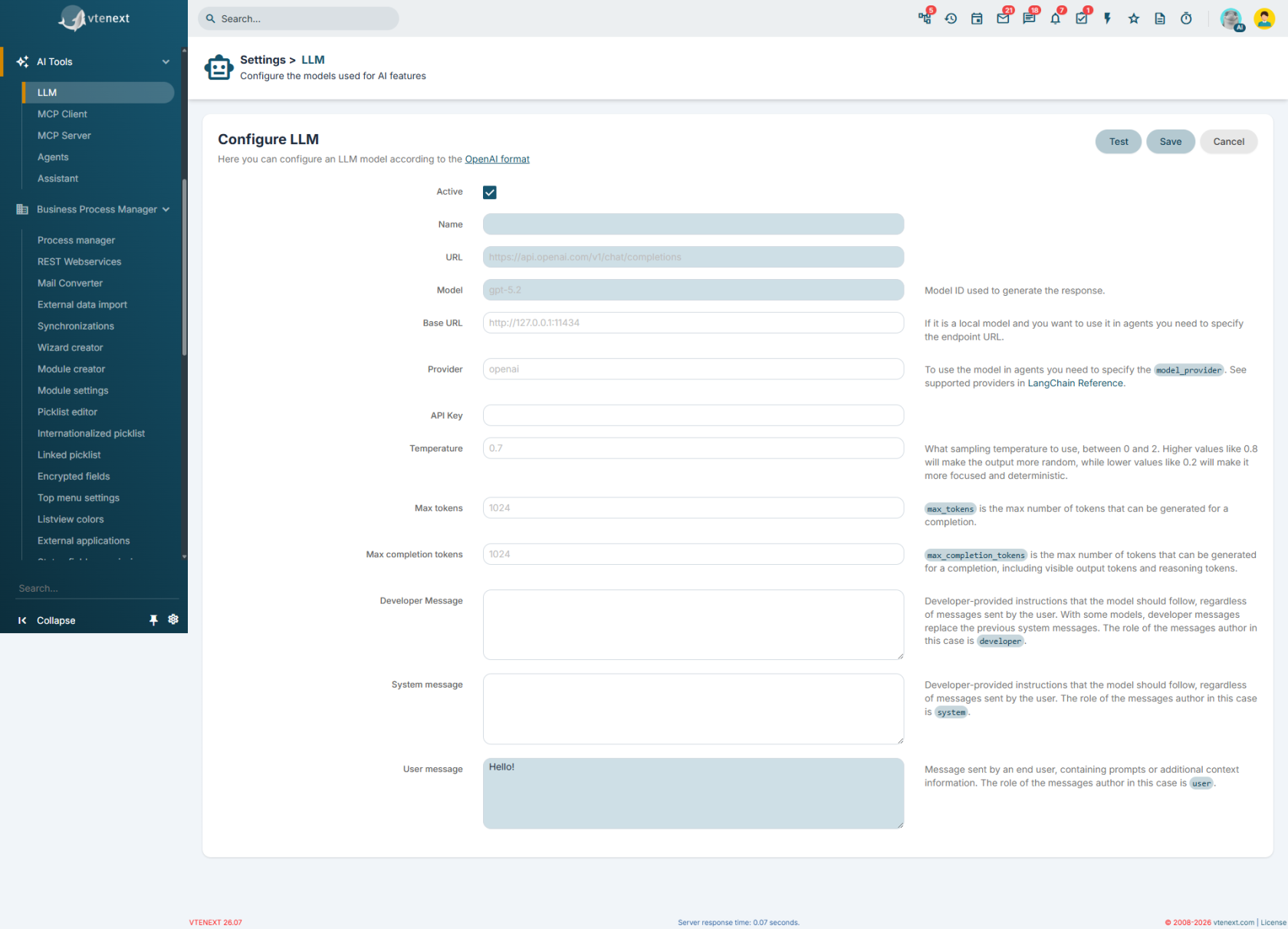Open the sidebar settings gear icon
The width and height of the screenshot is (1288, 929).
(x=173, y=619)
